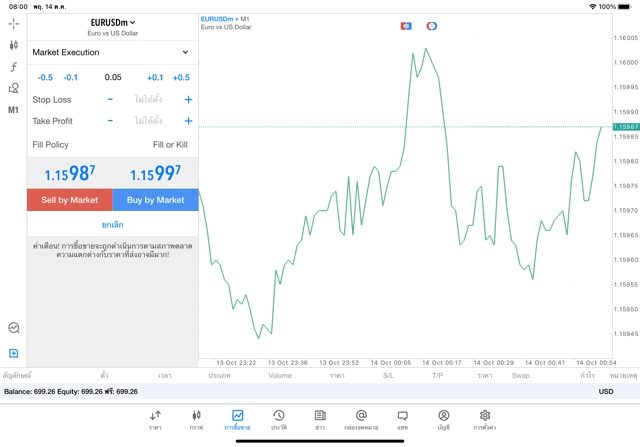The height and width of the screenshot is (447, 640).
Task: Change Fill Policy from Fill or Kill
Action: 113,145
